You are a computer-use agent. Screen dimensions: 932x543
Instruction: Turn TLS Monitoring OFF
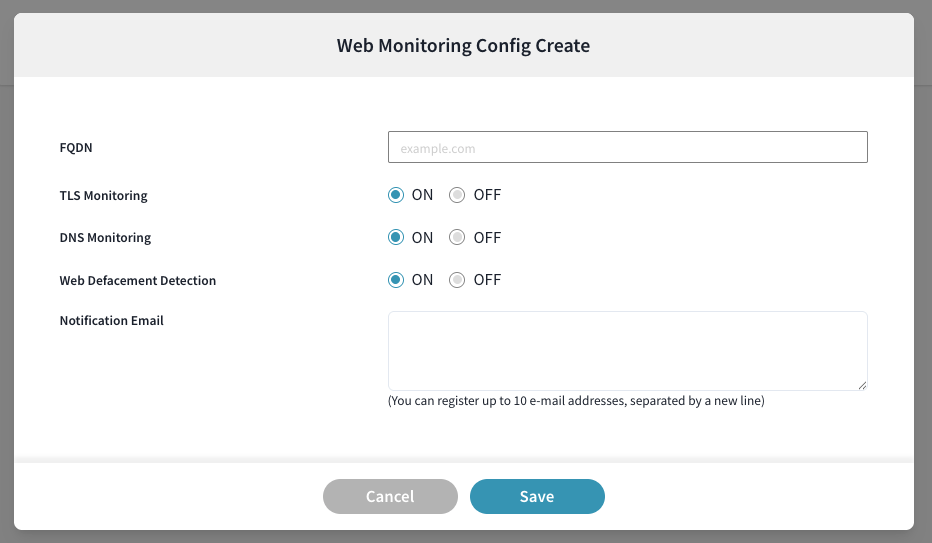458,195
